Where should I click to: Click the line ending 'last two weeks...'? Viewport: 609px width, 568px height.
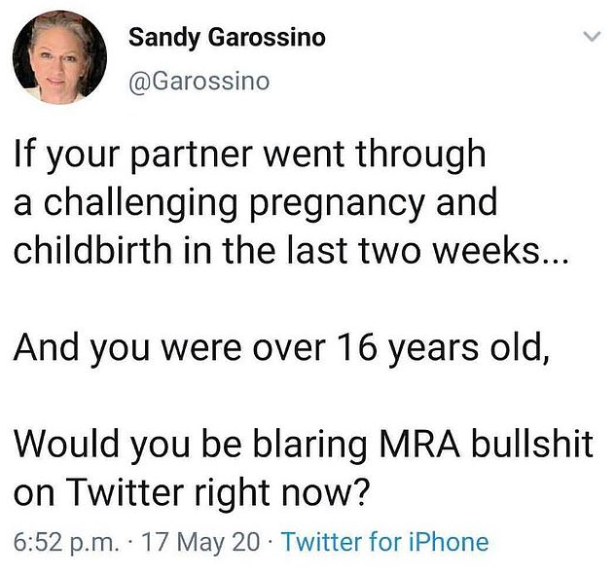(x=291, y=250)
